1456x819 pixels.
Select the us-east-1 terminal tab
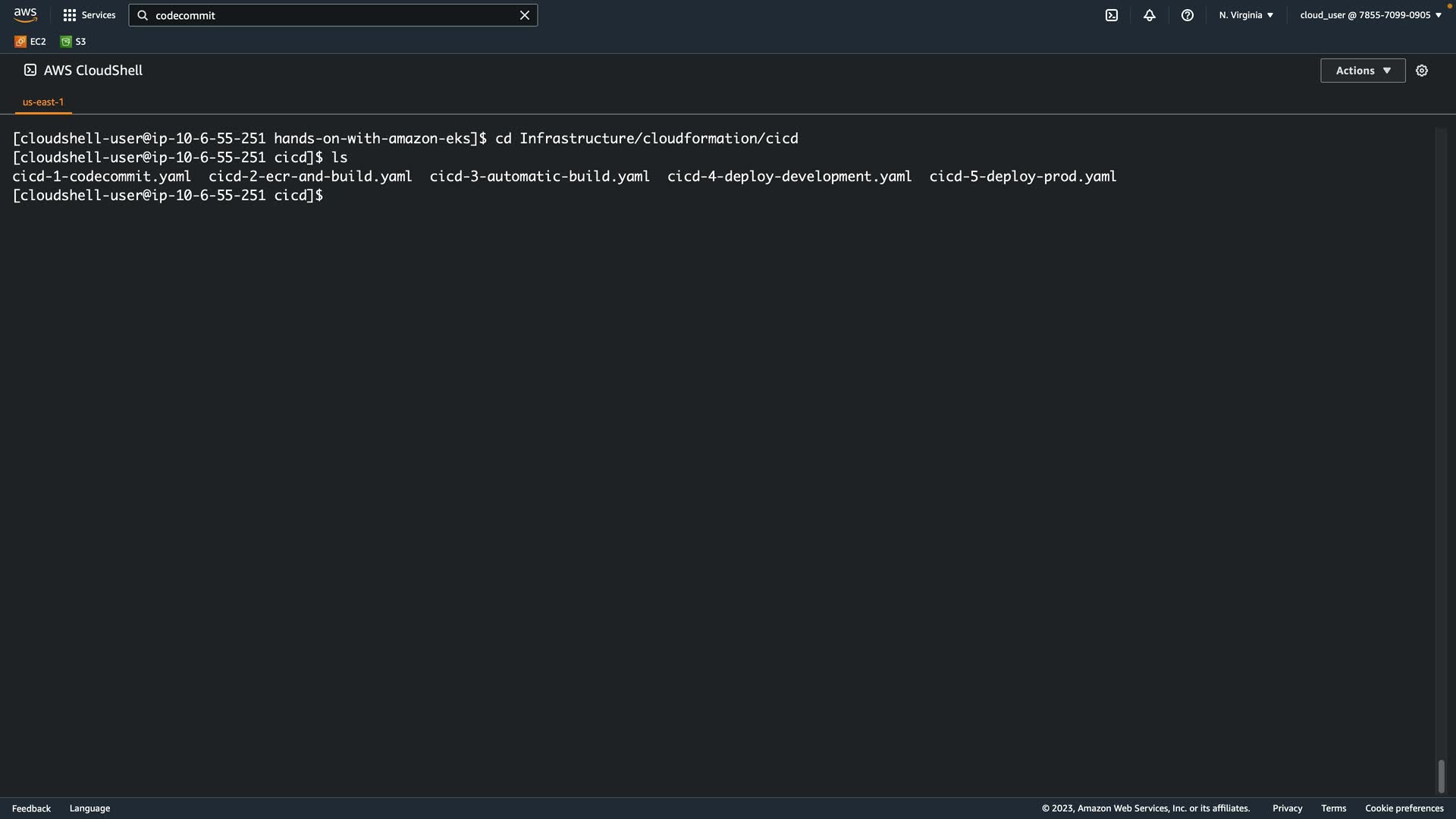tap(43, 102)
